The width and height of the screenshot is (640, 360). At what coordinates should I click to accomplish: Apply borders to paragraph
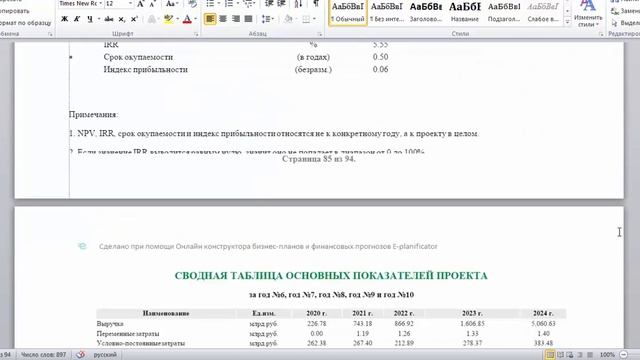point(306,19)
